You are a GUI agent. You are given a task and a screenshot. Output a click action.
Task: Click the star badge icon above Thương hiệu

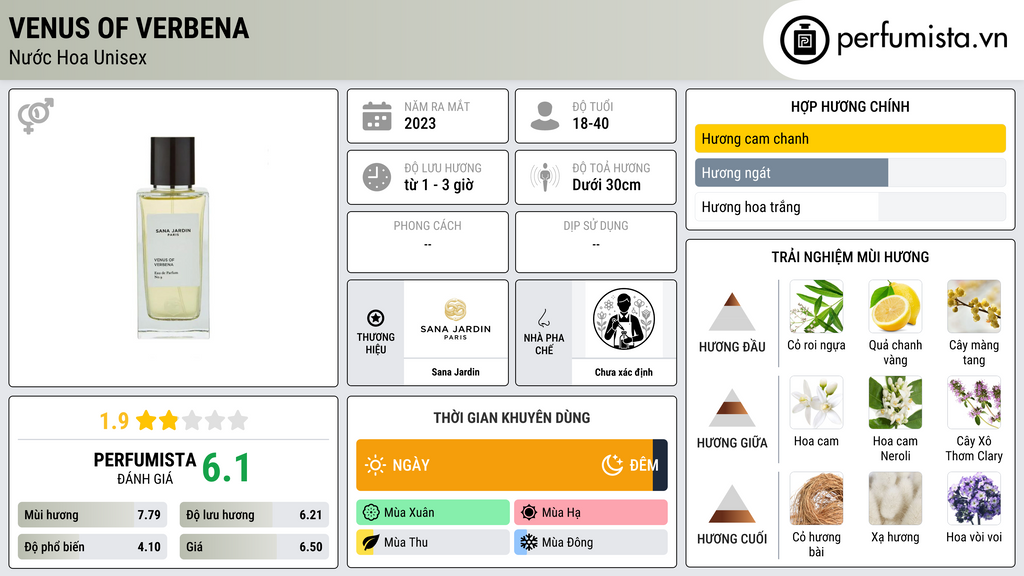[x=376, y=318]
